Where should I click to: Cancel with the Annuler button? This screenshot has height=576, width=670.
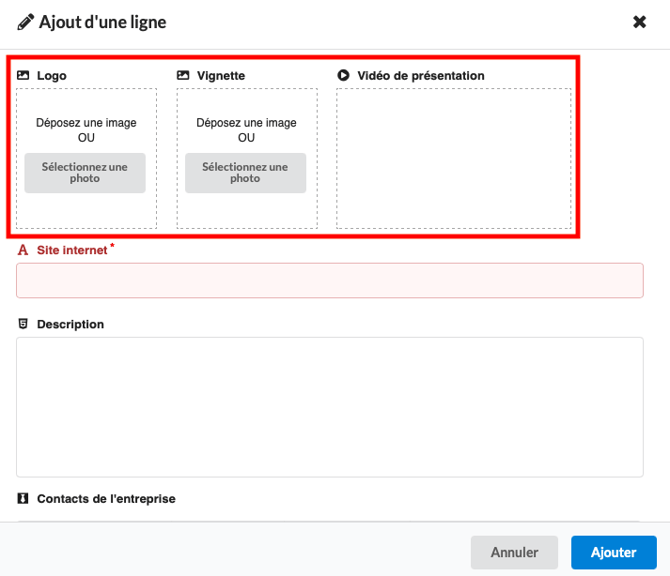pyautogui.click(x=514, y=552)
